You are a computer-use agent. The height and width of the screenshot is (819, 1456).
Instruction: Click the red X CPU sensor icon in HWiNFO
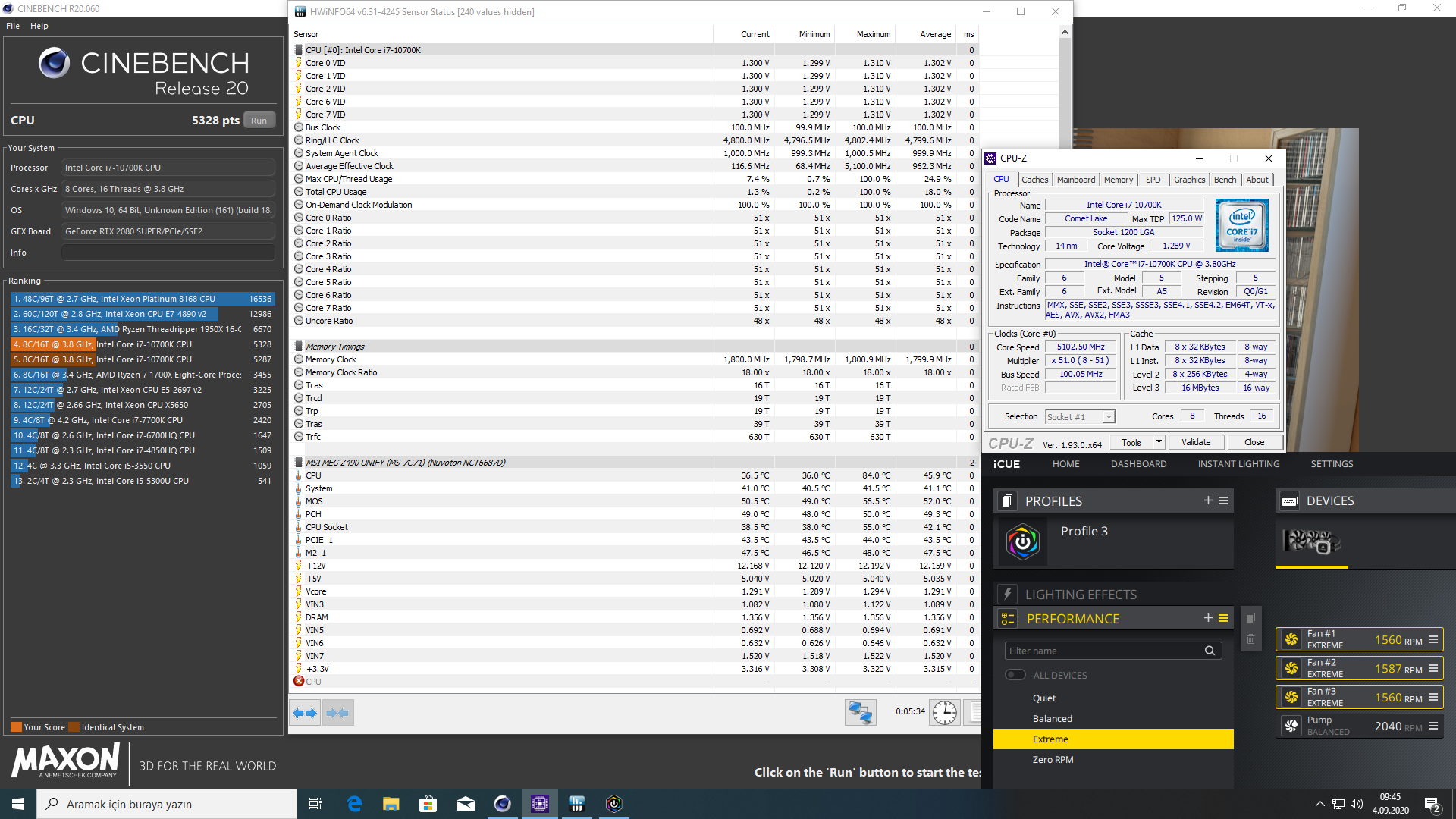299,681
